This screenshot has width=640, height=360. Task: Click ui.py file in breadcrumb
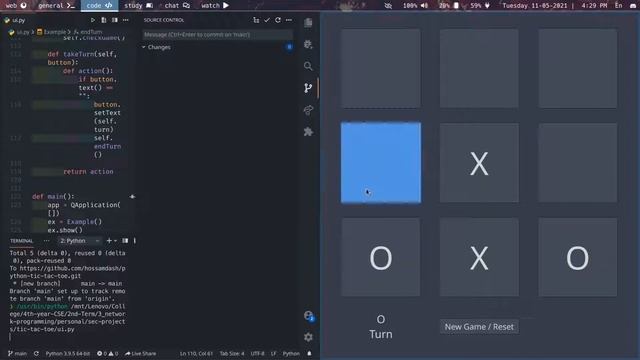pyautogui.click(x=20, y=32)
